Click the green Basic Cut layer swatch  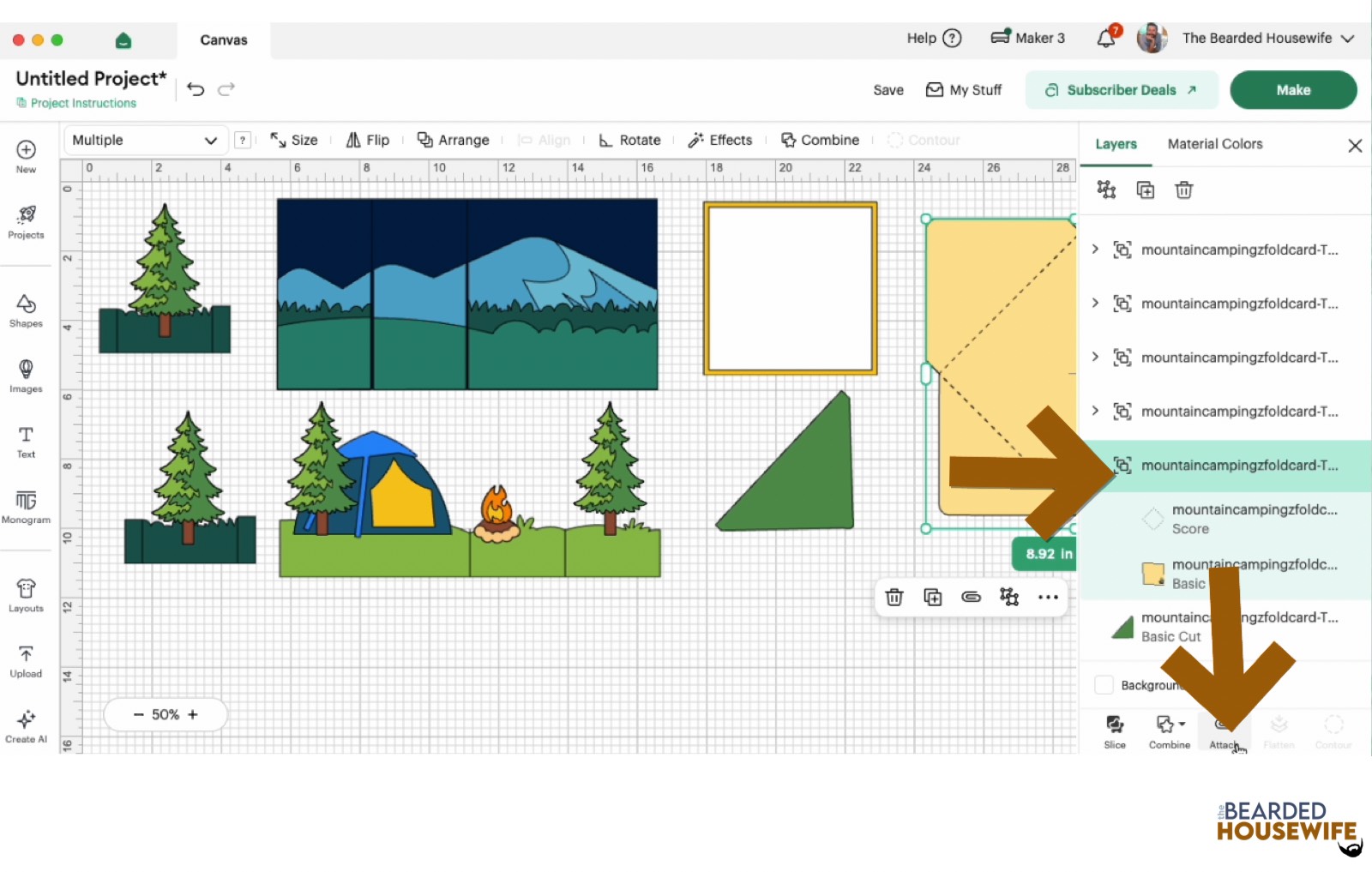point(1122,628)
